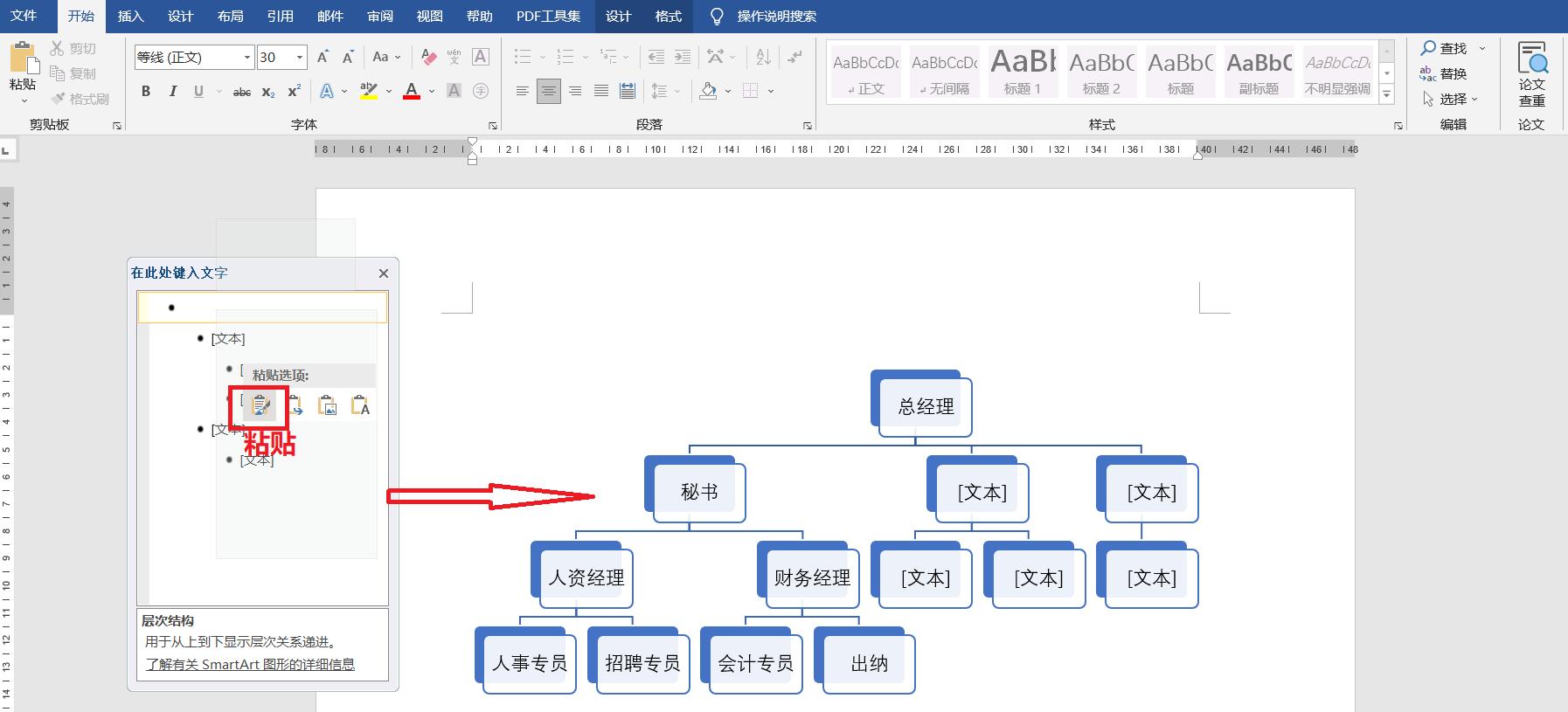The image size is (1568, 712).
Task: Toggle Italic formatting
Action: pyautogui.click(x=172, y=91)
